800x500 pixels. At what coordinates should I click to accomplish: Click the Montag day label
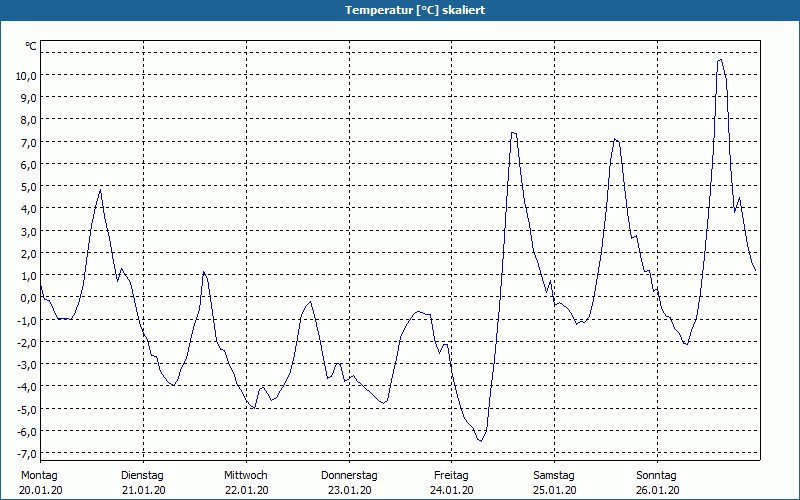tap(39, 476)
